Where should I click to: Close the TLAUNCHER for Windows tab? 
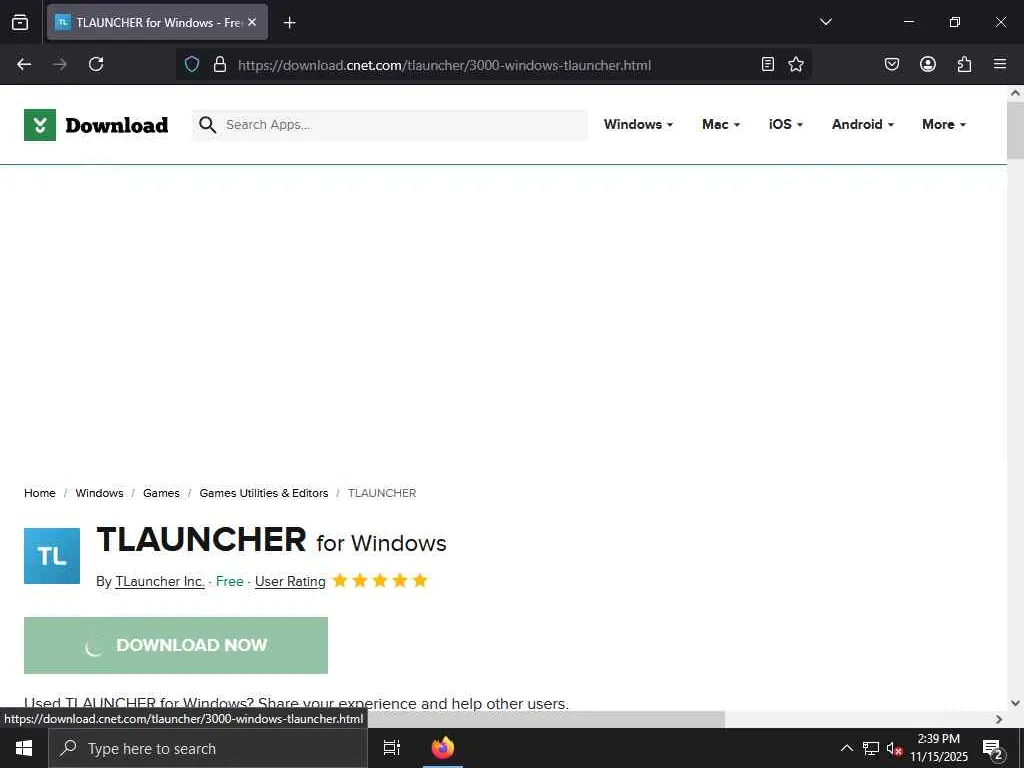click(x=252, y=22)
